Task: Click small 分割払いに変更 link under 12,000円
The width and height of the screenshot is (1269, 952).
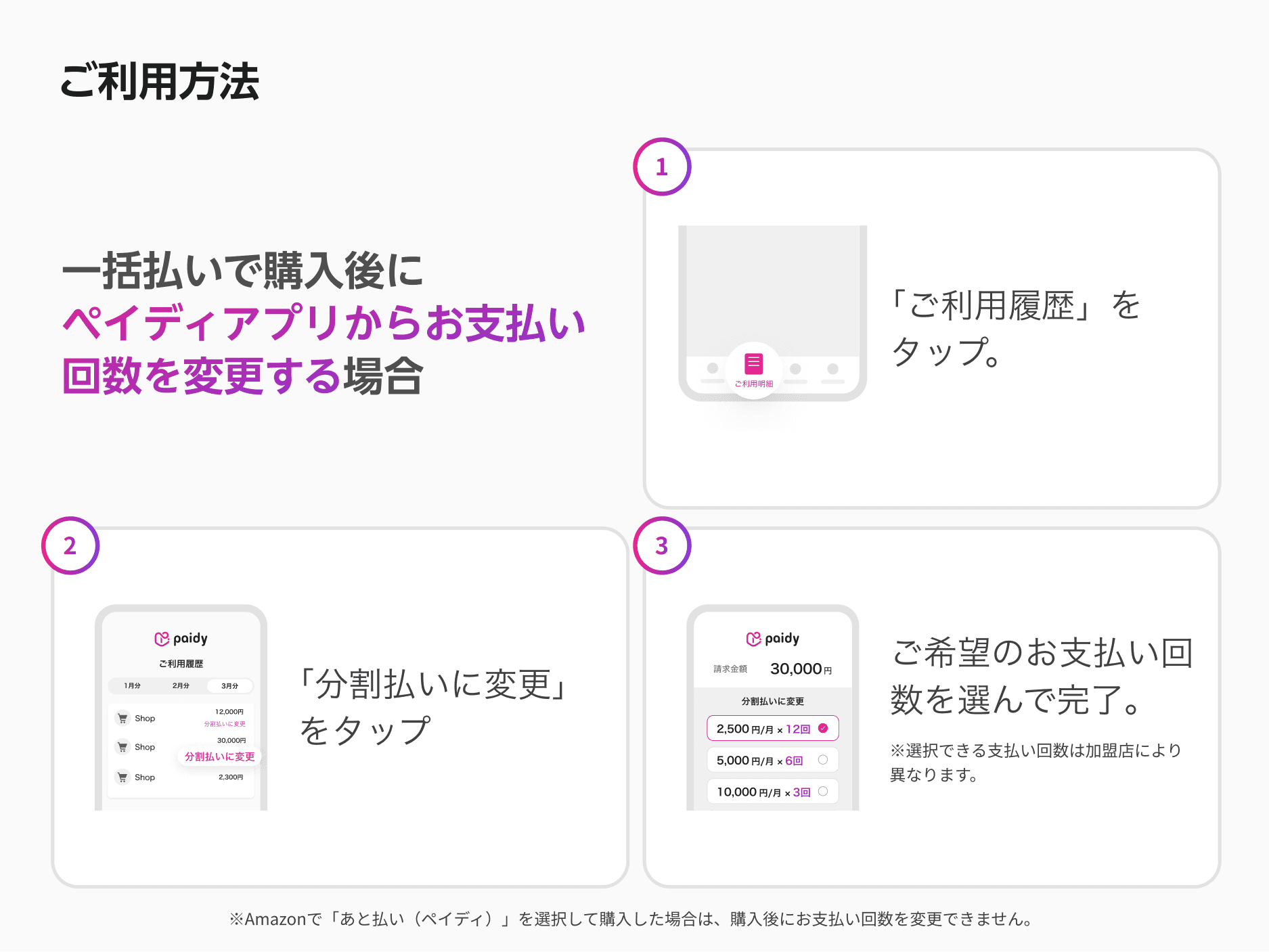Action: 225,724
